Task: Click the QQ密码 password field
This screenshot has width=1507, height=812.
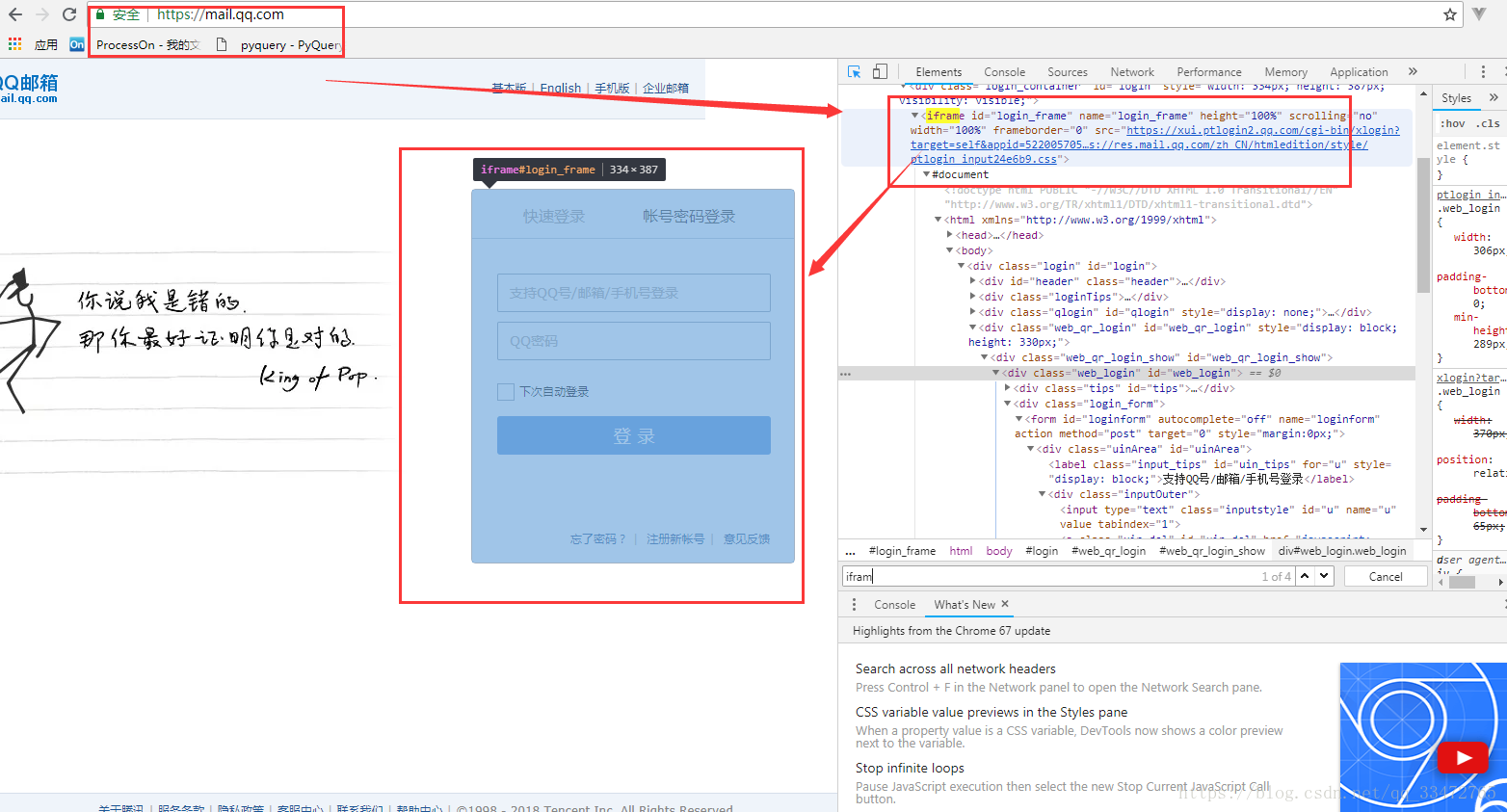Action: click(x=634, y=341)
